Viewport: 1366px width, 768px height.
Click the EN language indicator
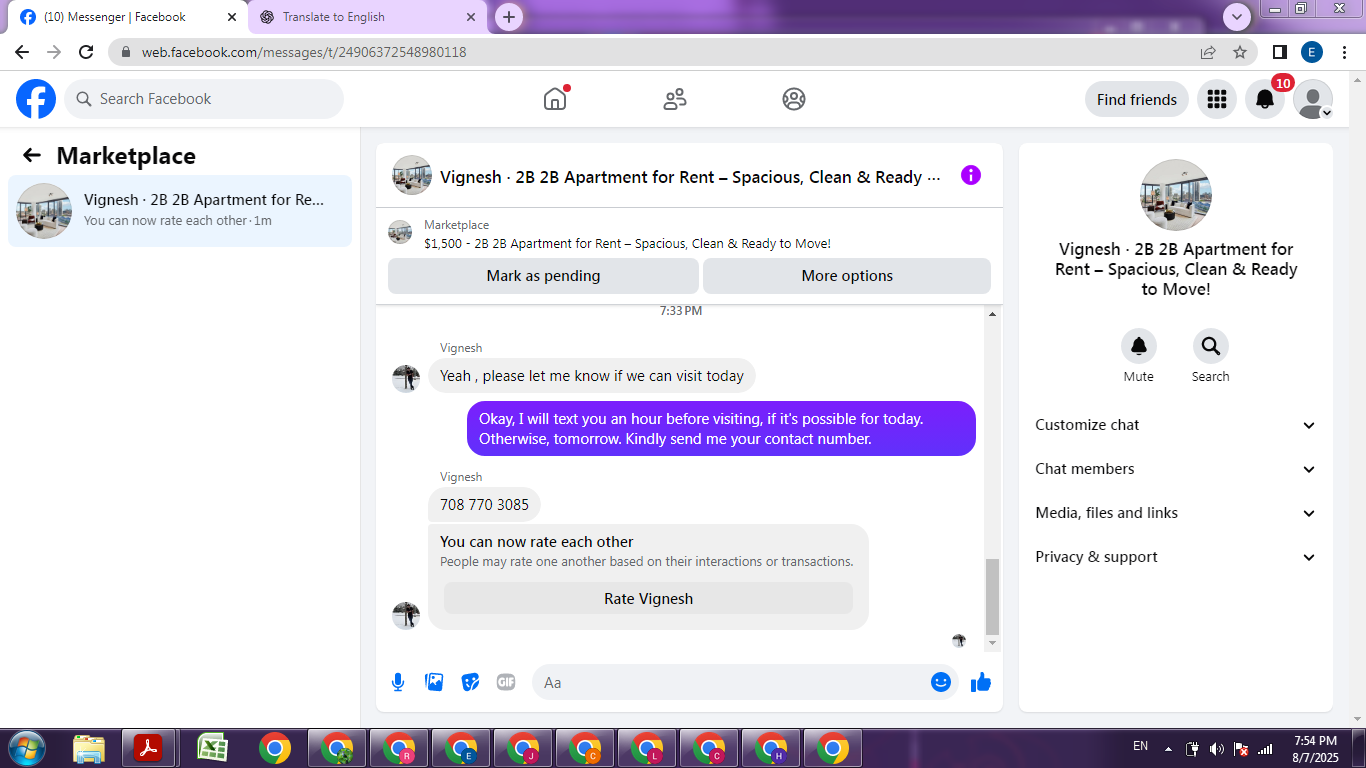(x=1140, y=746)
